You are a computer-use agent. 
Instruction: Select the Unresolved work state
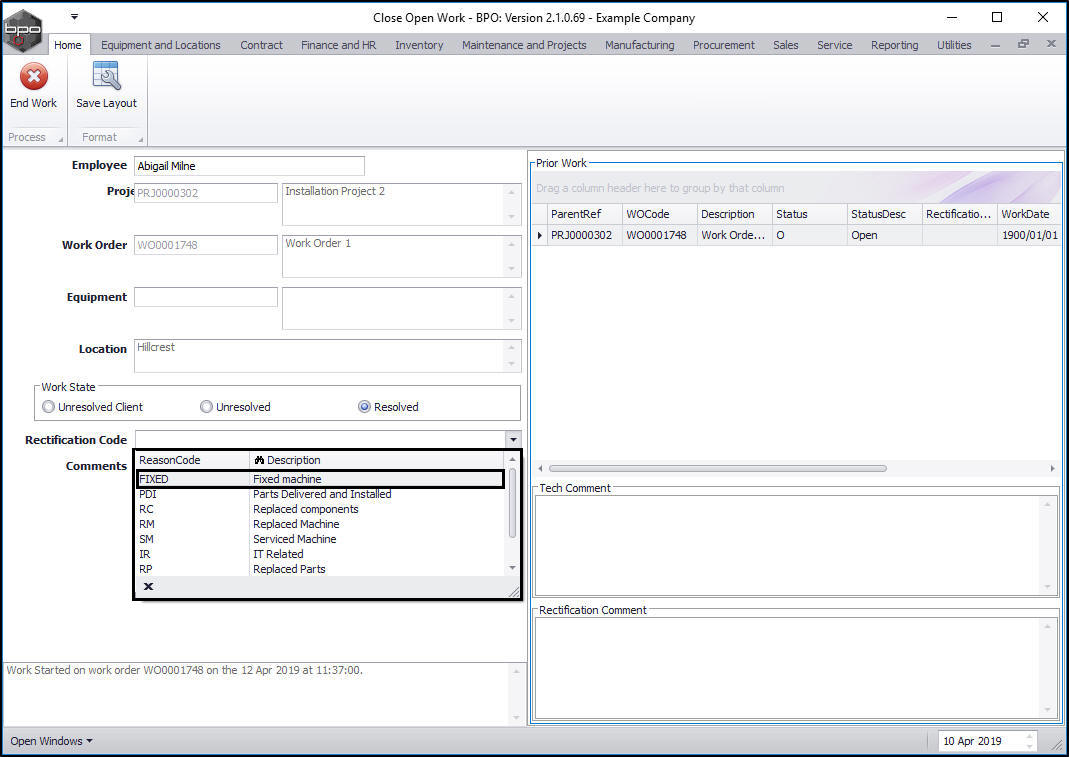tap(207, 407)
